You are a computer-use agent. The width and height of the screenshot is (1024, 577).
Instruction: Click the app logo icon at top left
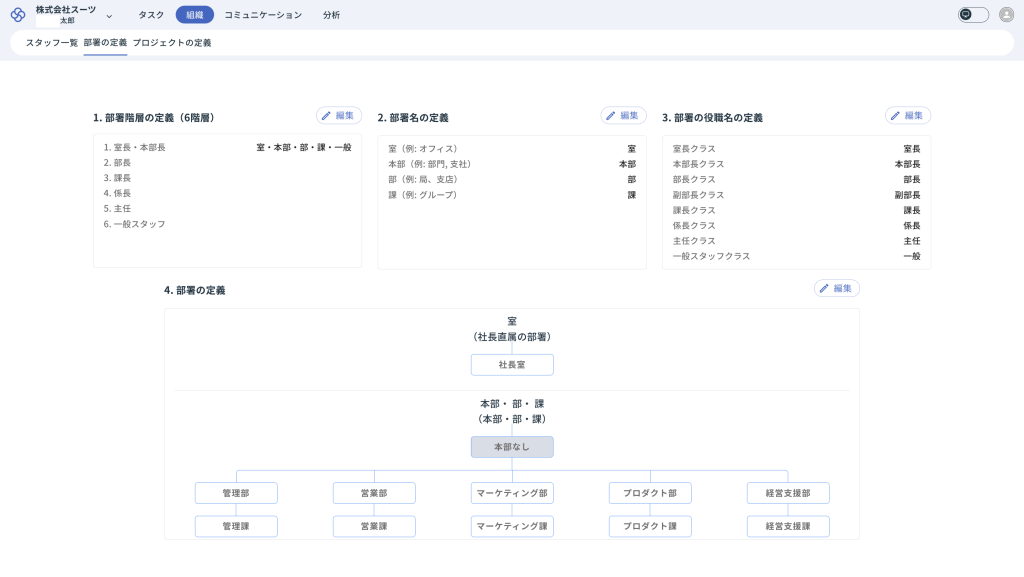point(18,15)
